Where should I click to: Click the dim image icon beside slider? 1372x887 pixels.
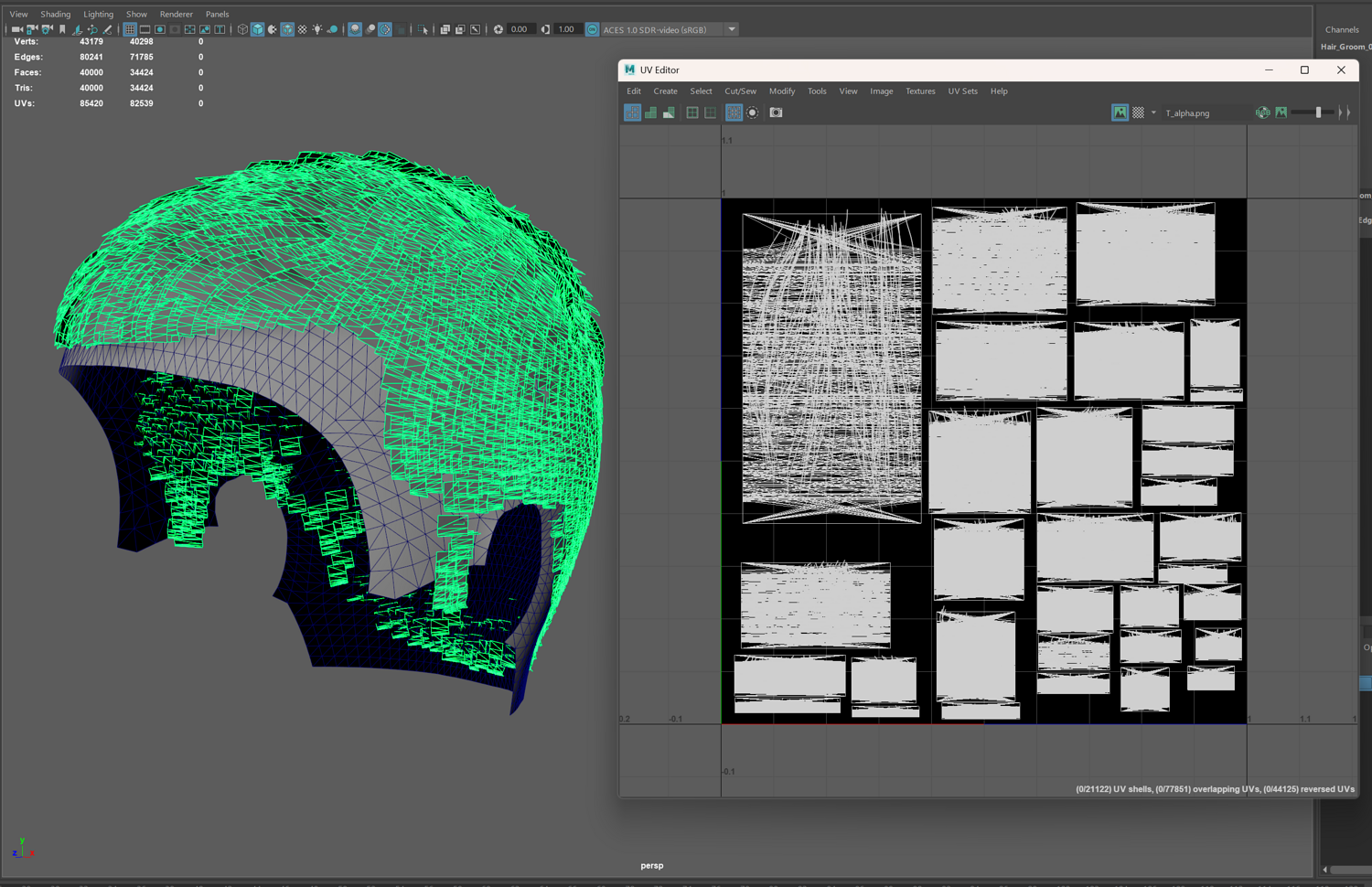(x=1281, y=112)
